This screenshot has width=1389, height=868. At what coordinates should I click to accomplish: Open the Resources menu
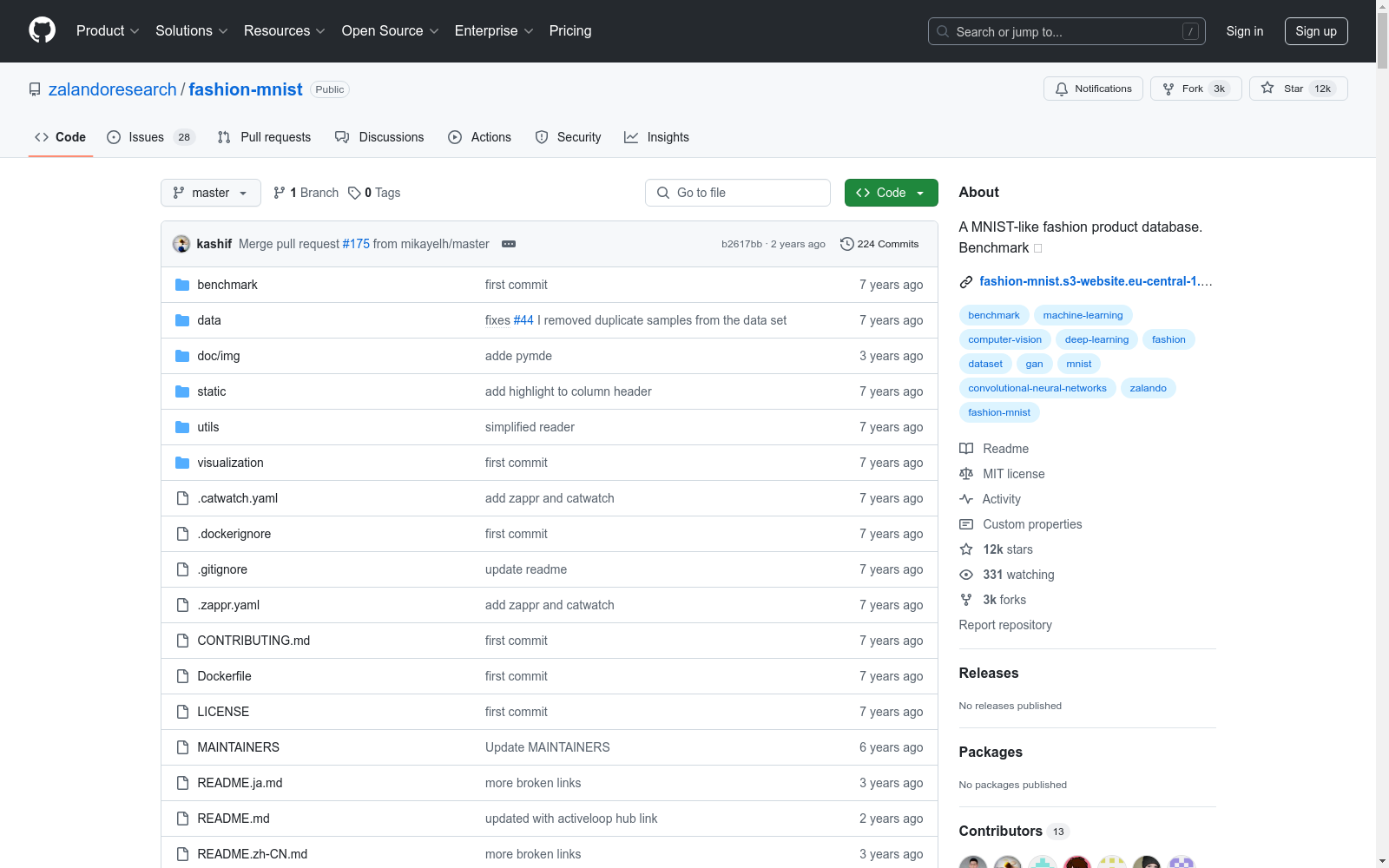[285, 31]
